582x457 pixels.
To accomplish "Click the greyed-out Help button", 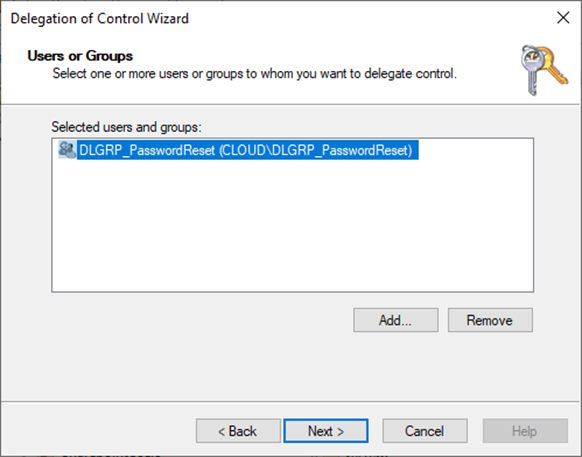I will click(525, 431).
